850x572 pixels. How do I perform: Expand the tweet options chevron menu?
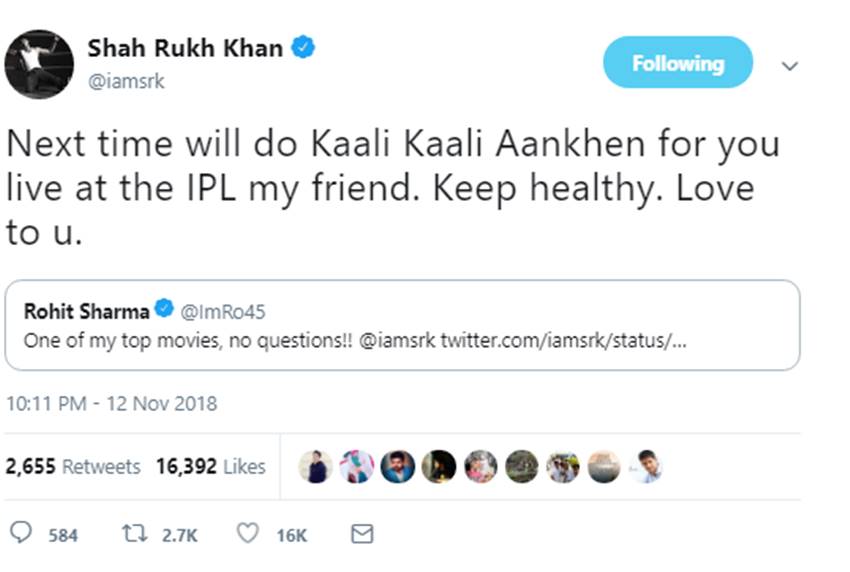pyautogui.click(x=789, y=66)
